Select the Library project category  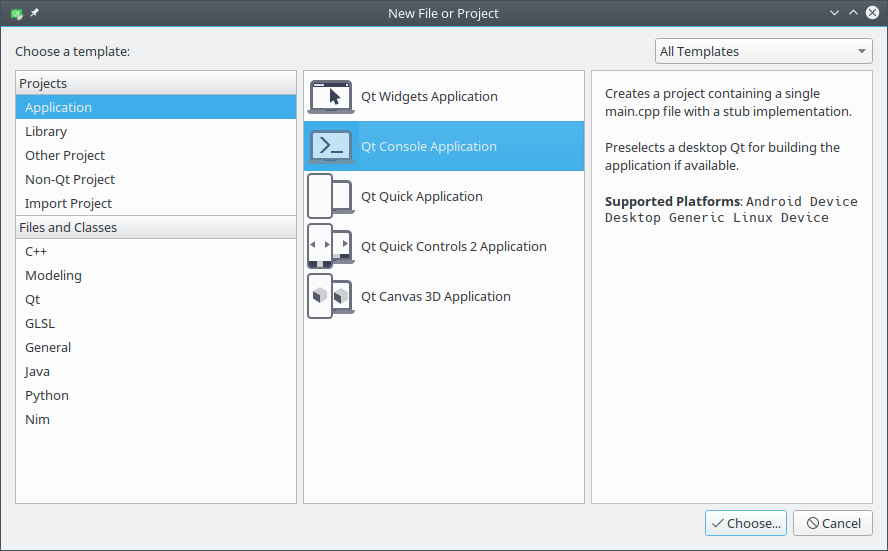click(156, 131)
